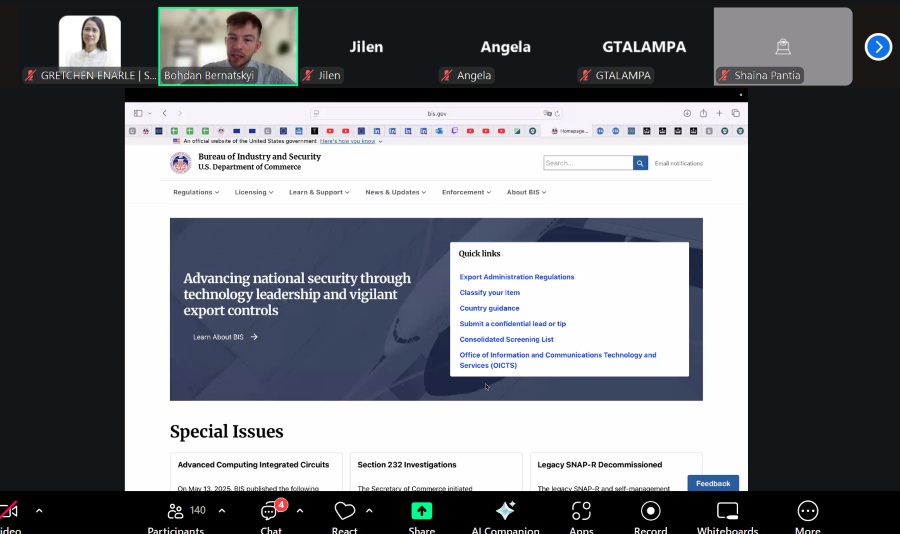Show tab overview icon
The height and width of the screenshot is (534, 900).
click(x=736, y=113)
